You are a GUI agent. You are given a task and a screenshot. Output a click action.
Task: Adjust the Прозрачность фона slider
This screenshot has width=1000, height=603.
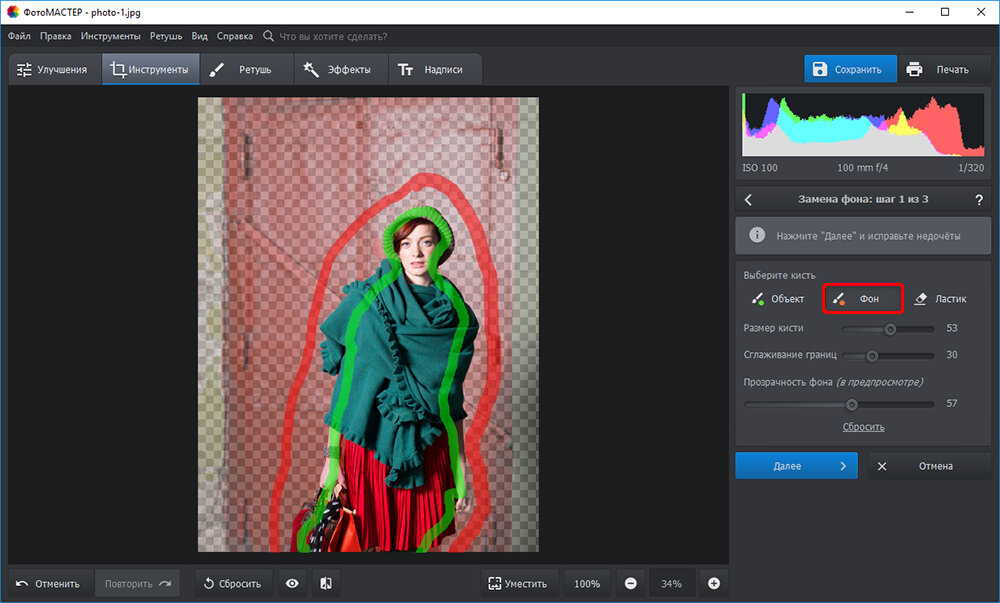(x=839, y=404)
